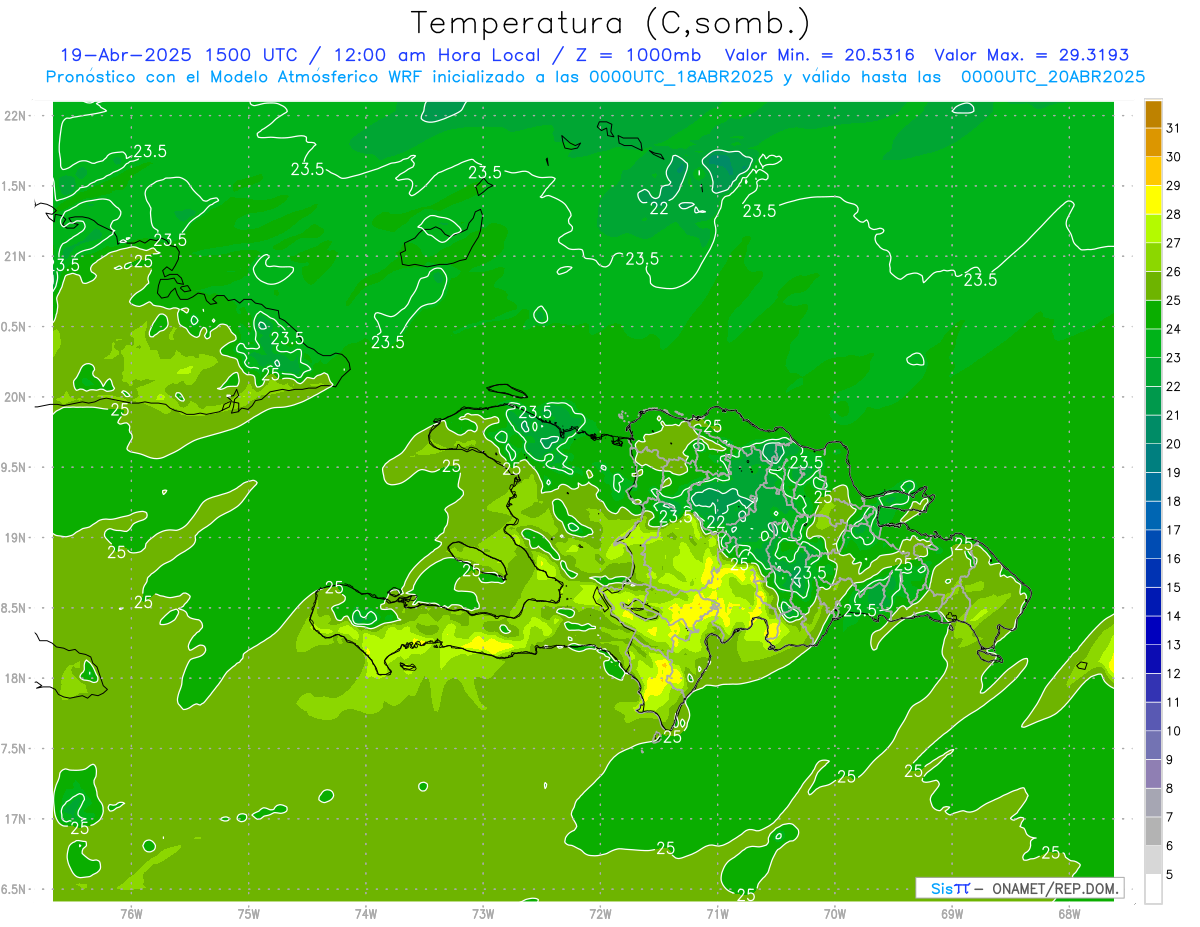1200x927 pixels.
Task: Click the yellow colorbar swatch between 28 and 29
Action: pyautogui.click(x=1153, y=200)
